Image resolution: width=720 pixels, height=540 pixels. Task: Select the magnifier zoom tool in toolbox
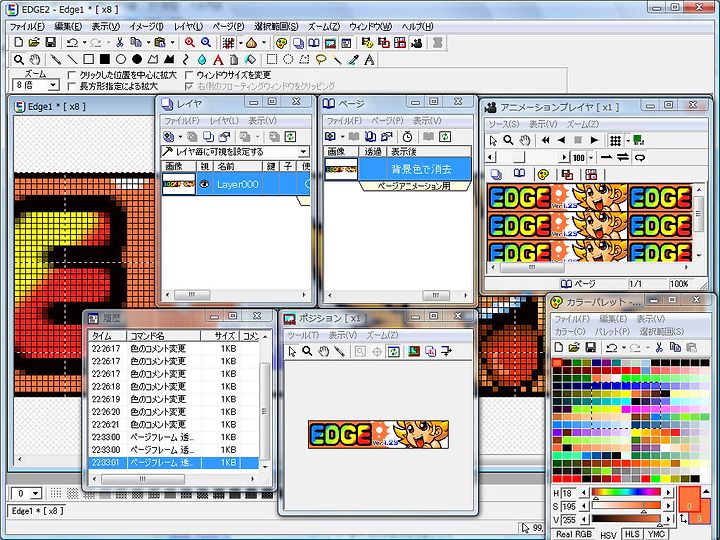(x=18, y=60)
